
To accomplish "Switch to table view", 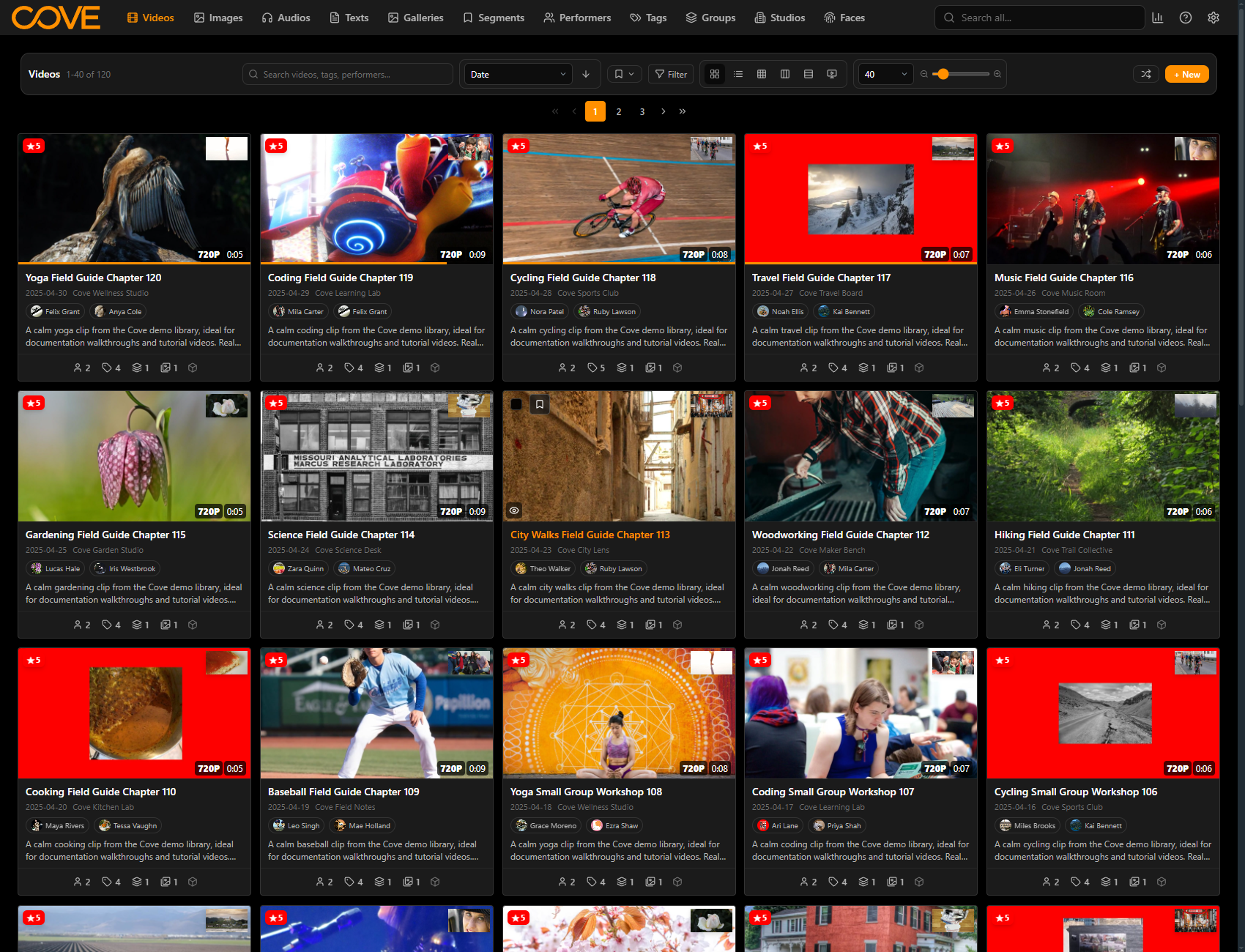I will pyautogui.click(x=762, y=74).
